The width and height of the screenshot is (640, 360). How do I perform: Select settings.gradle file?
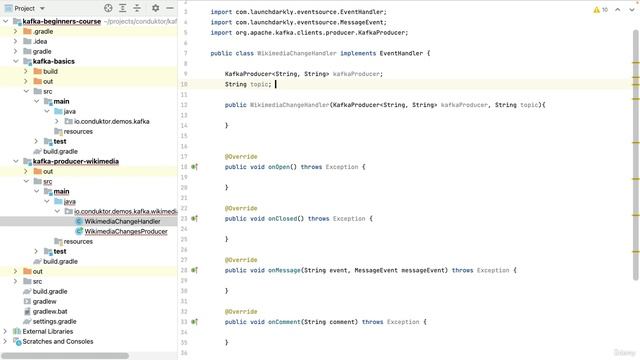[x=54, y=321]
